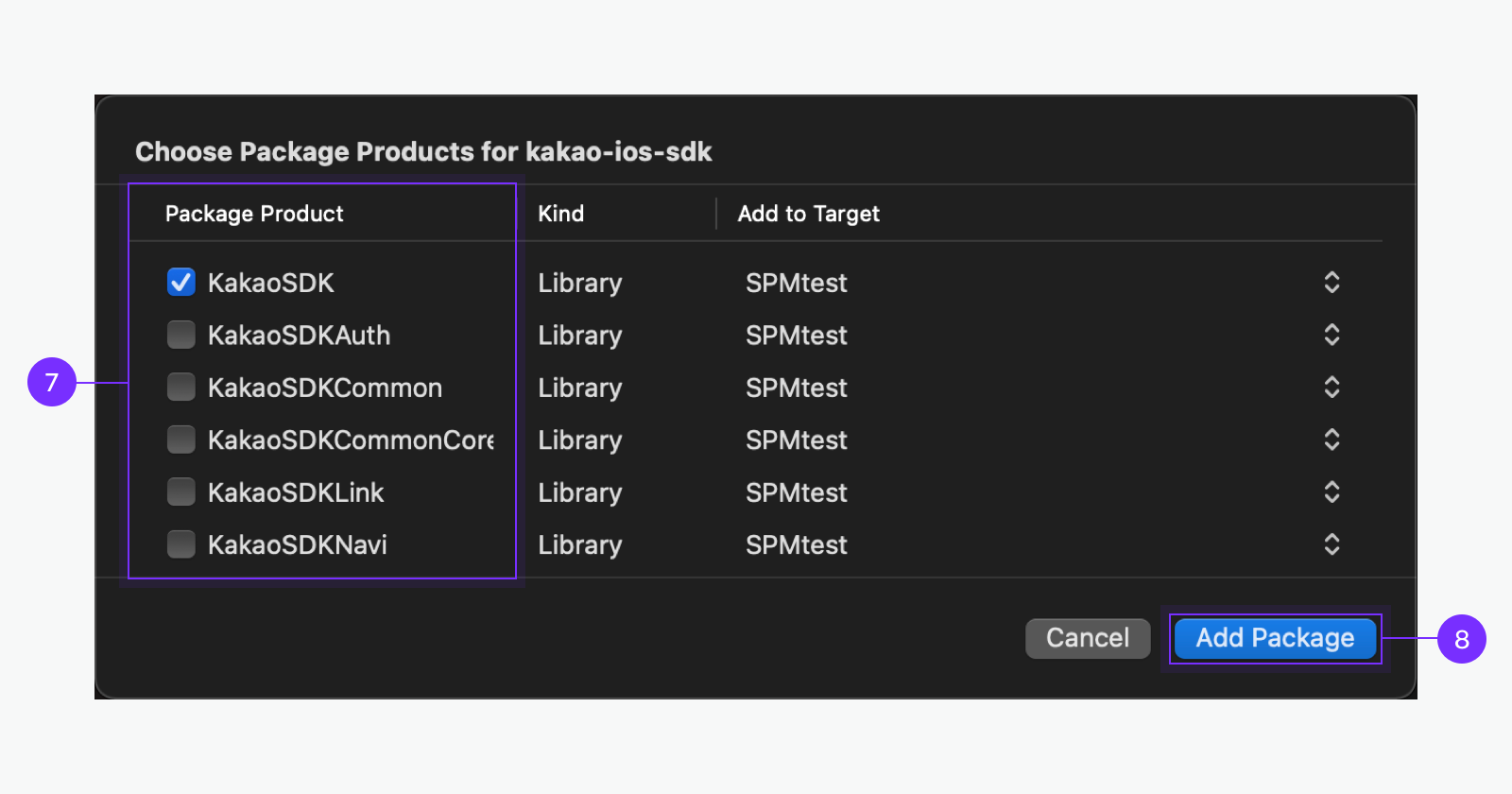Viewport: 1512px width, 794px height.
Task: Click the step 8 annotation badge
Action: click(1461, 639)
